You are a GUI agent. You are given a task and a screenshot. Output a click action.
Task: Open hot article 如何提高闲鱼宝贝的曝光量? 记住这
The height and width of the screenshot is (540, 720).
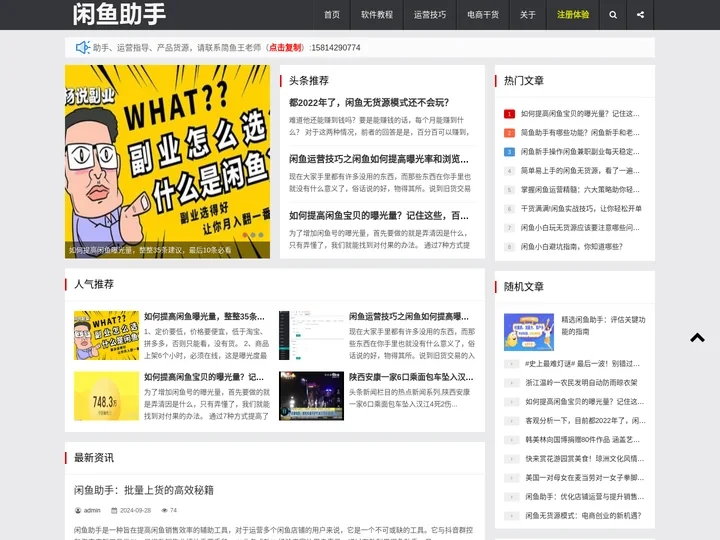coord(580,114)
